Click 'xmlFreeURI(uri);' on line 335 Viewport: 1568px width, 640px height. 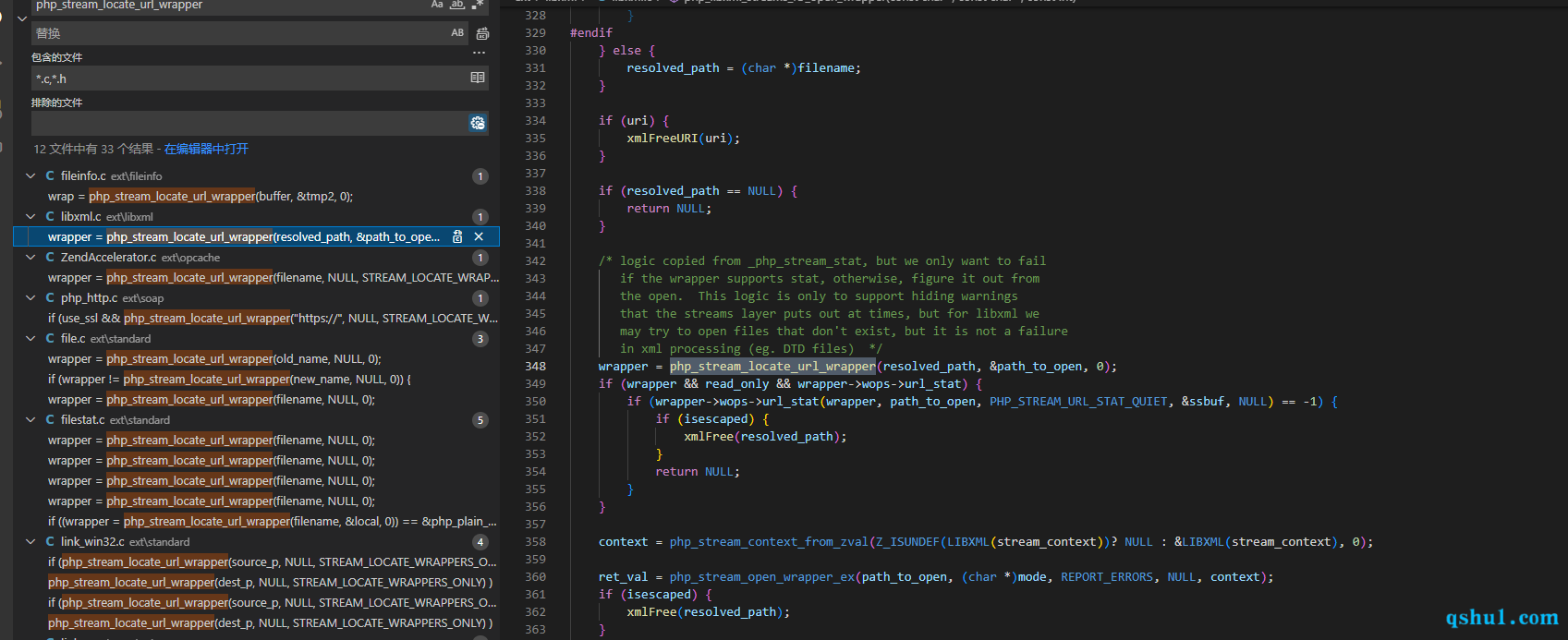coord(684,138)
